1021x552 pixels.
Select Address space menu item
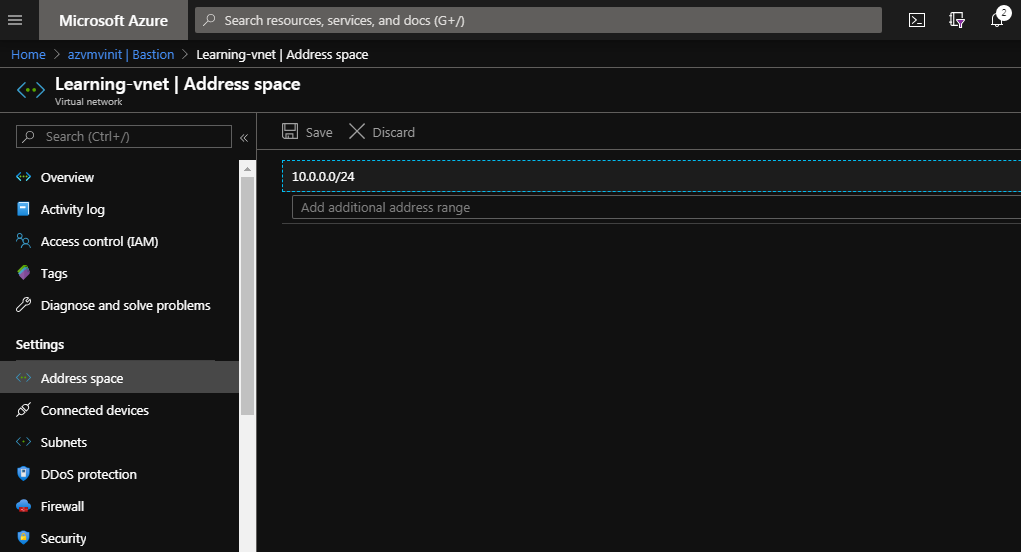tap(119, 378)
